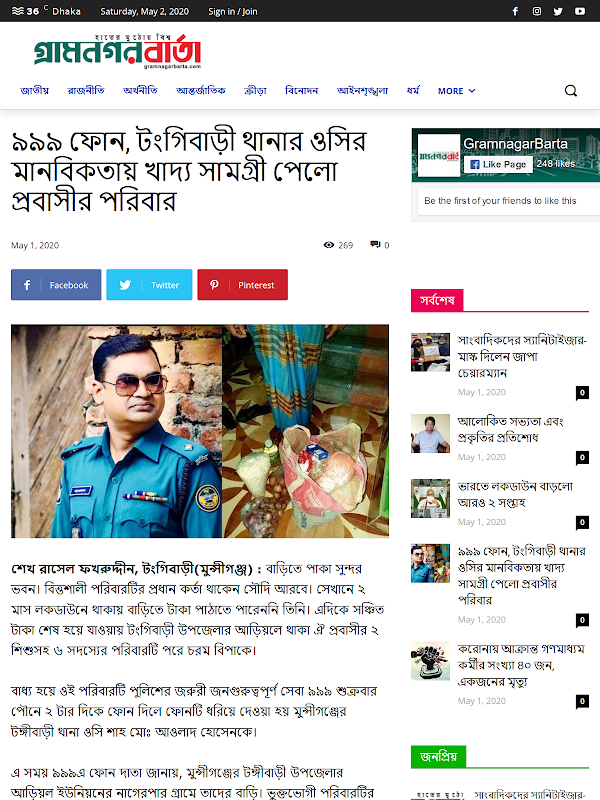The height and width of the screenshot is (800, 600).
Task: Open the Facebook icon in top bar
Action: click(x=515, y=11)
